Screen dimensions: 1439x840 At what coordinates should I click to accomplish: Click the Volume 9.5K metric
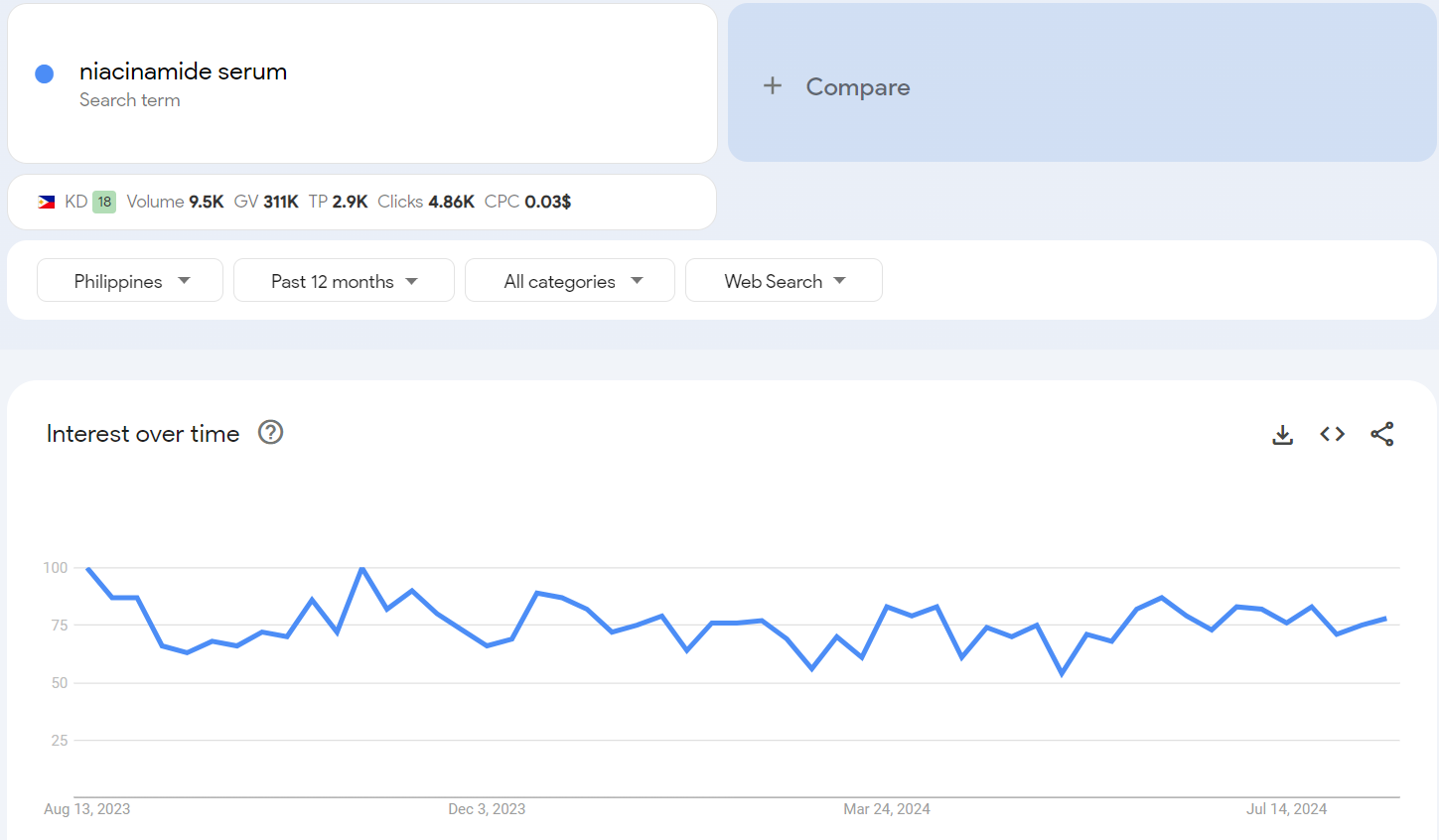tap(175, 202)
